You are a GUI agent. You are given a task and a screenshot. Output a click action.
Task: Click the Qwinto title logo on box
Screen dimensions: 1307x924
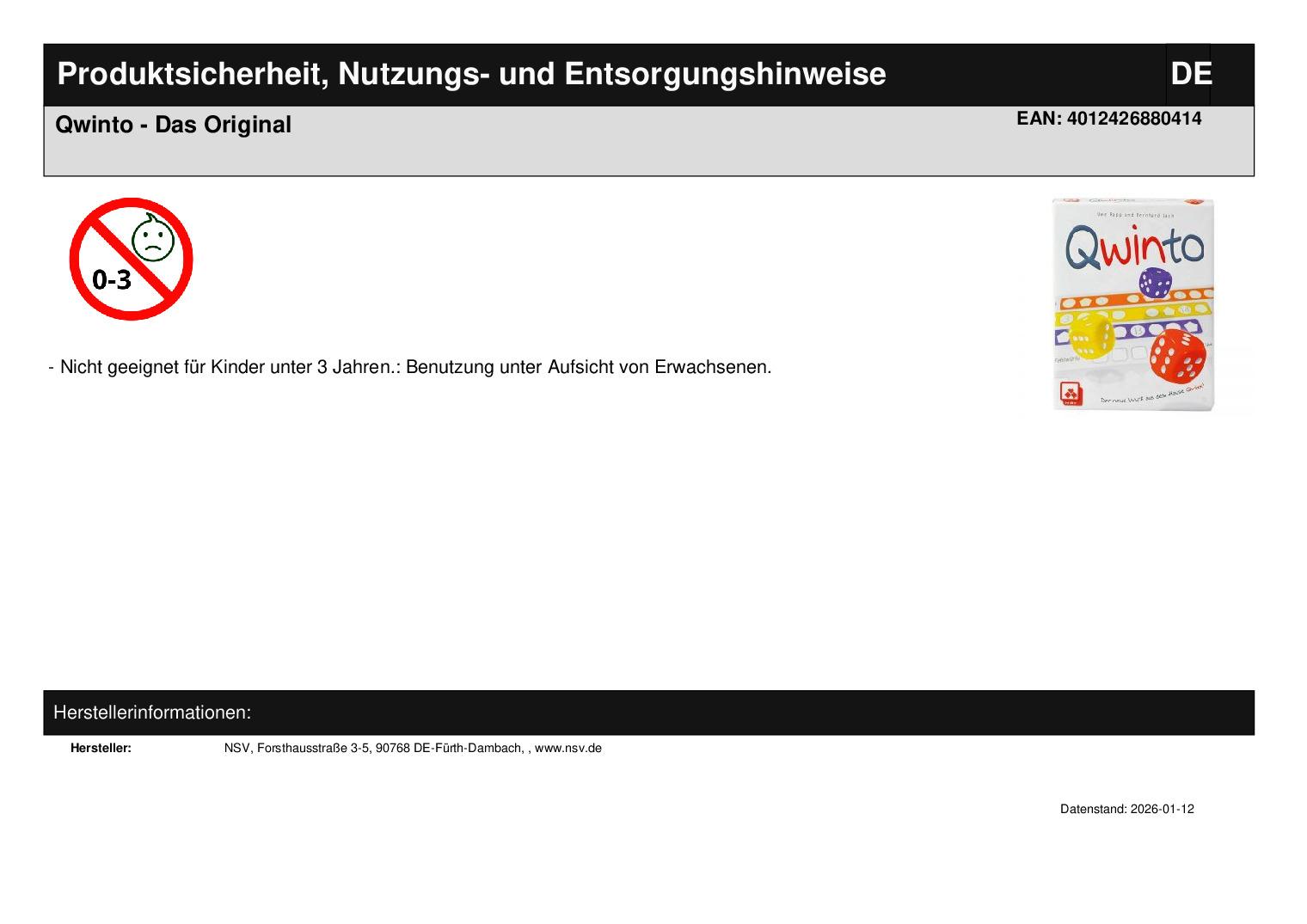point(1133,248)
